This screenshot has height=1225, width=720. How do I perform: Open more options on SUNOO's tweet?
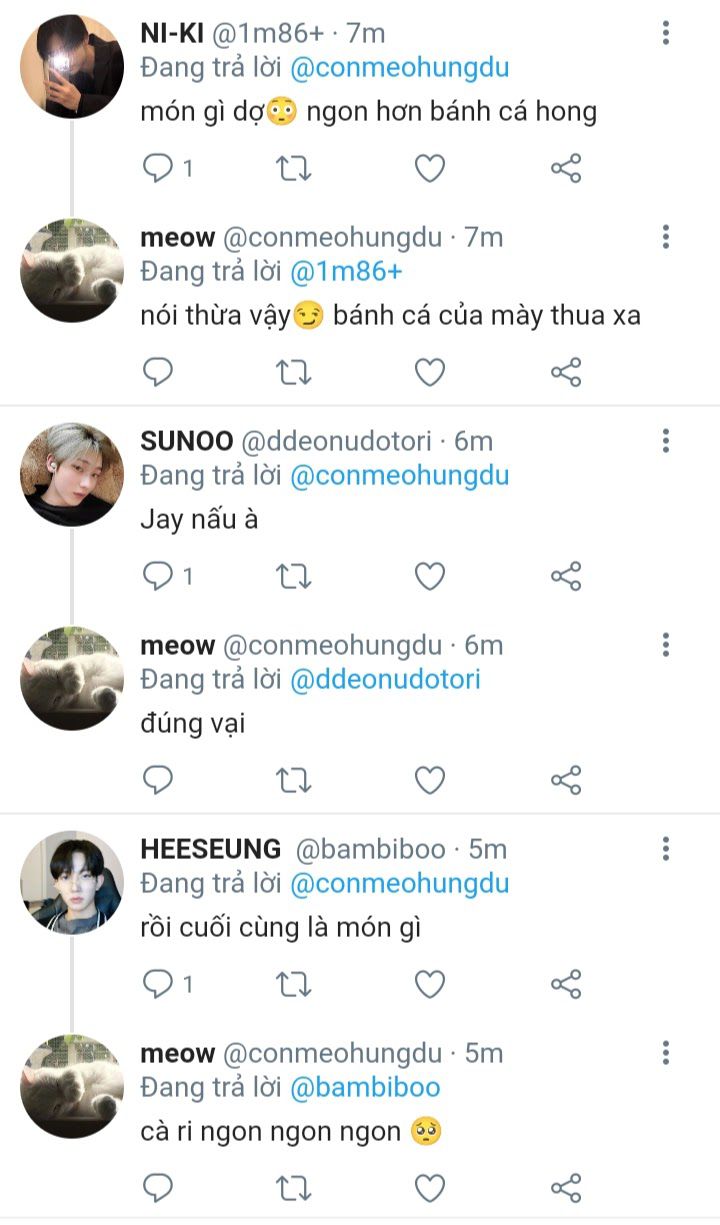tap(666, 441)
